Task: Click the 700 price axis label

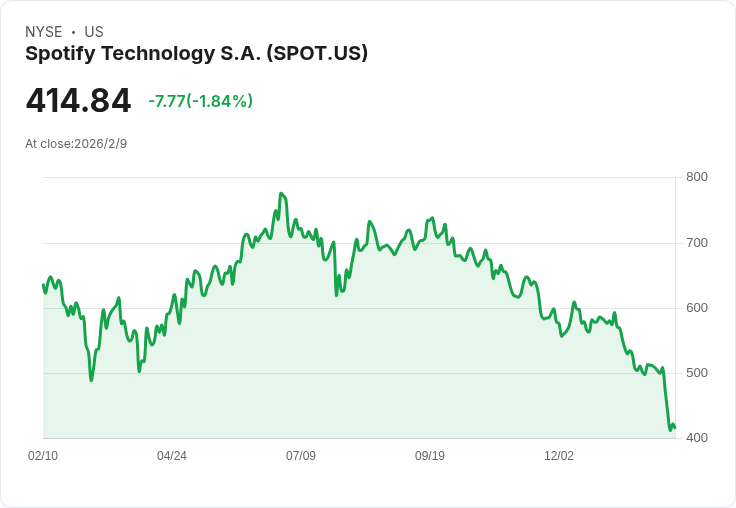Action: click(x=697, y=243)
